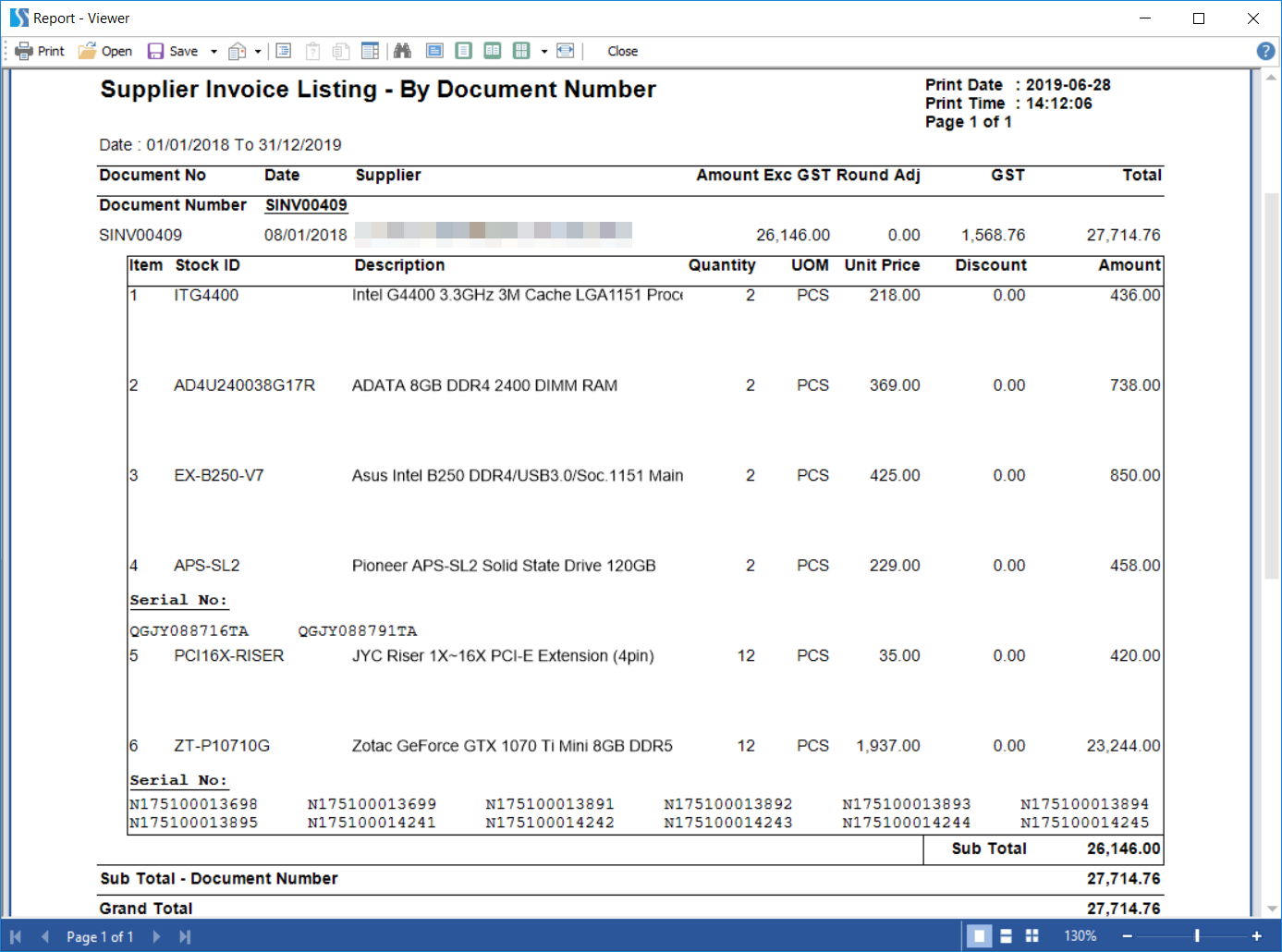Screen dimensions: 1282x952
Task: Go to previous page arrow
Action: (44, 936)
